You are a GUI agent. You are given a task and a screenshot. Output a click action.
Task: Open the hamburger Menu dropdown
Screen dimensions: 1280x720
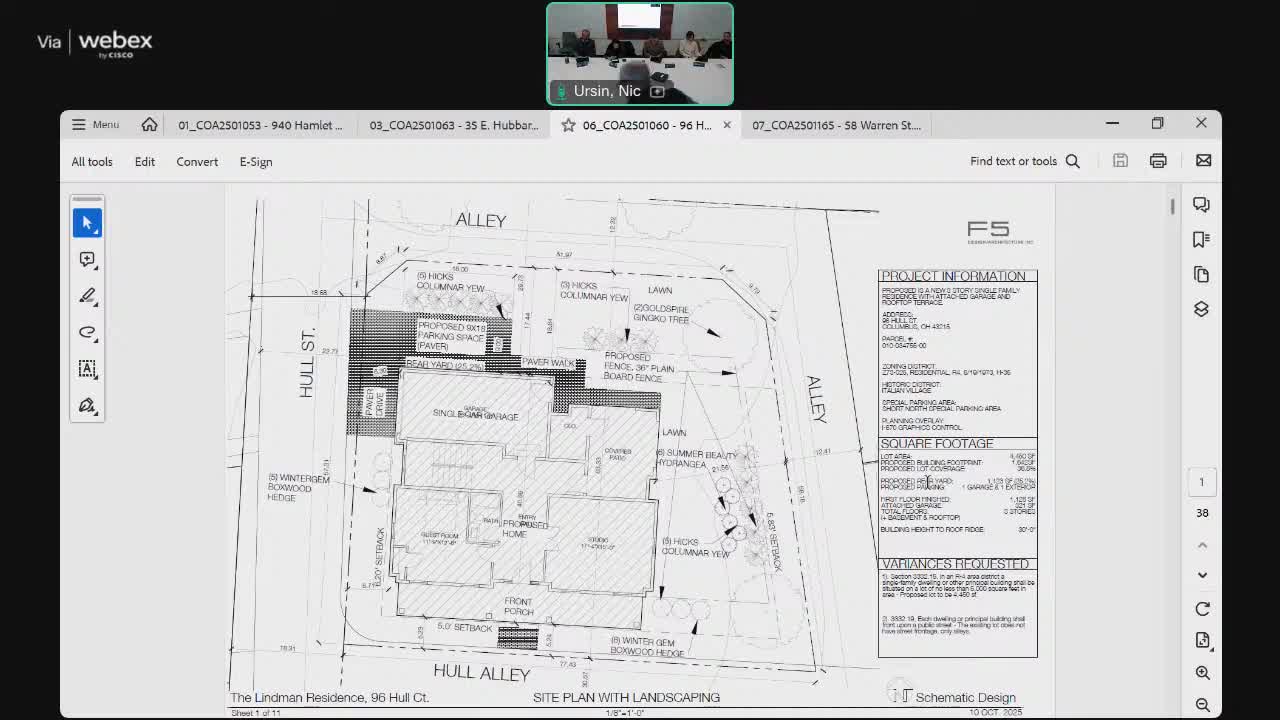click(x=95, y=124)
